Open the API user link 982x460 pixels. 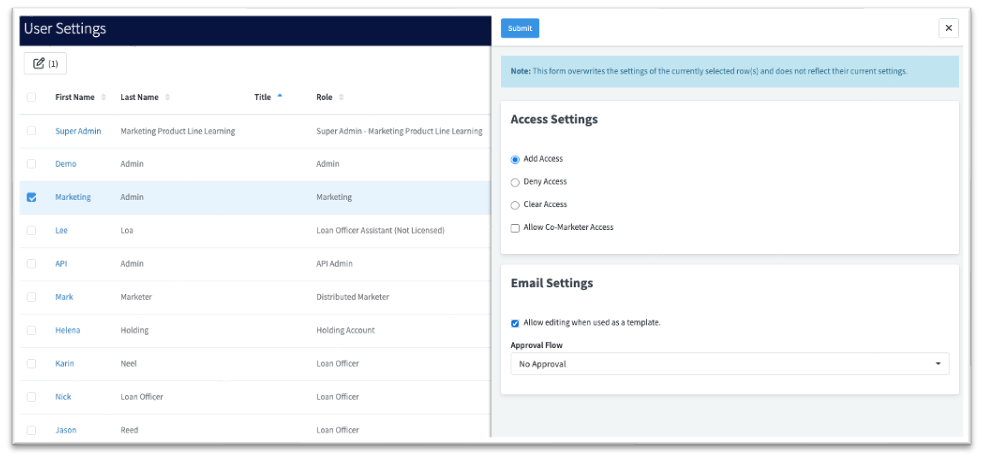pyautogui.click(x=61, y=263)
